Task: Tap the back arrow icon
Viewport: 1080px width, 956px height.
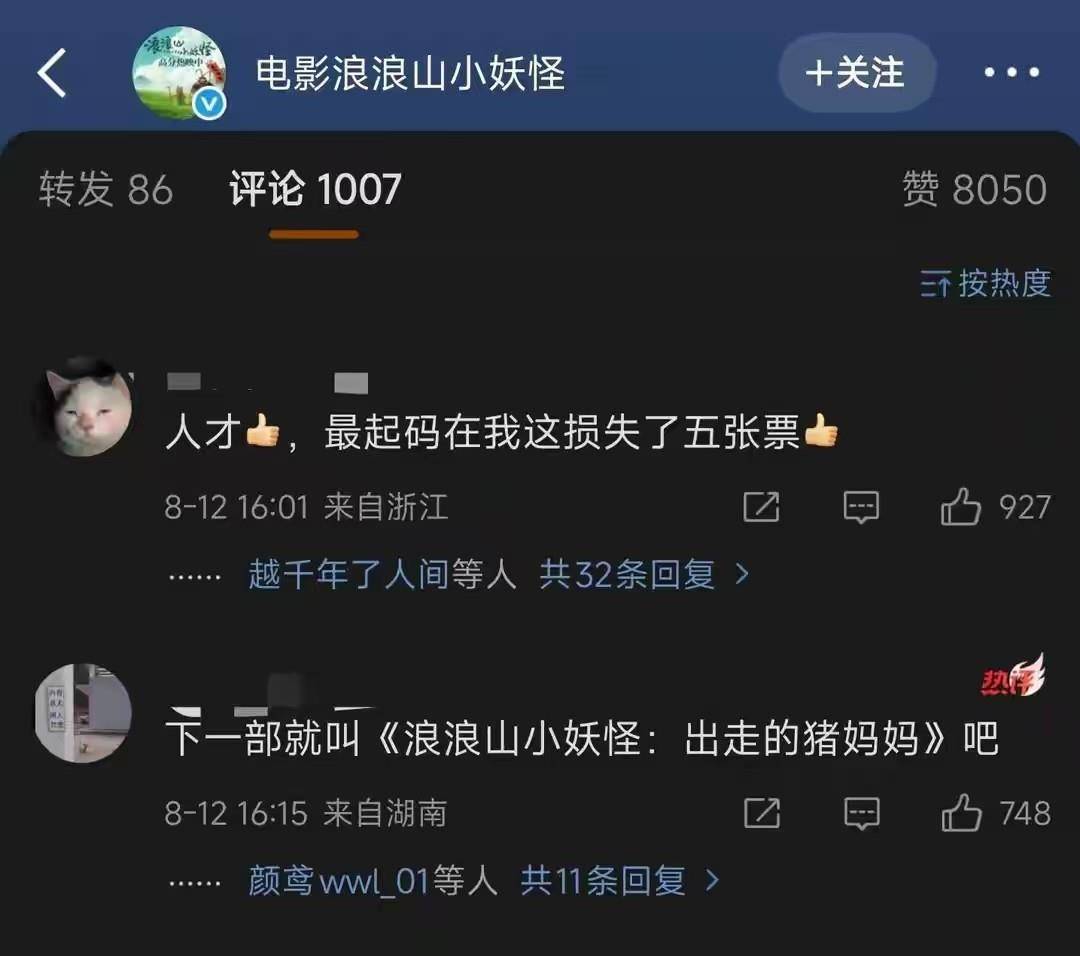Action: 52,72
